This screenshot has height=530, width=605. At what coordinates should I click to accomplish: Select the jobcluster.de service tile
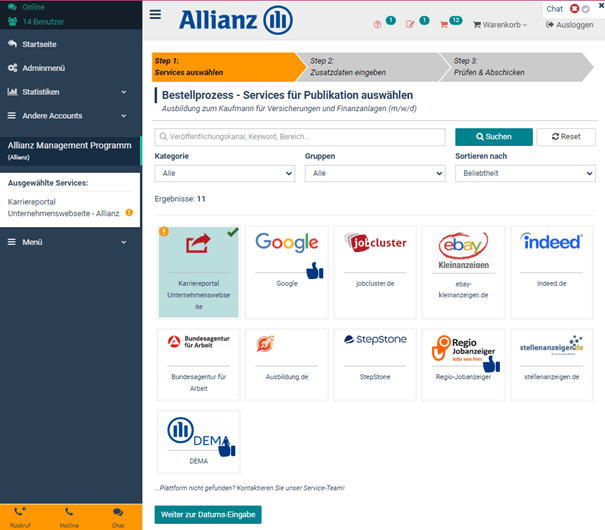[375, 272]
